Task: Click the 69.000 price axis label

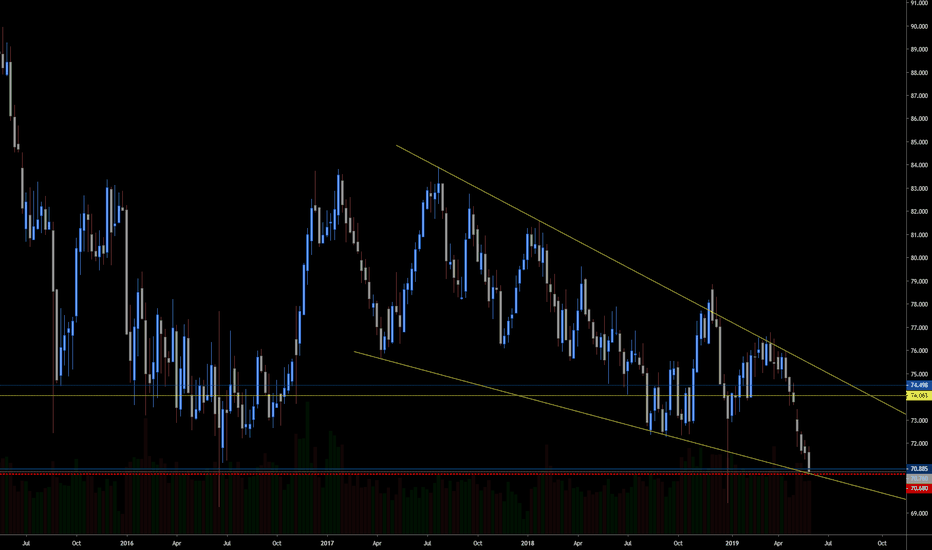Action: point(919,513)
